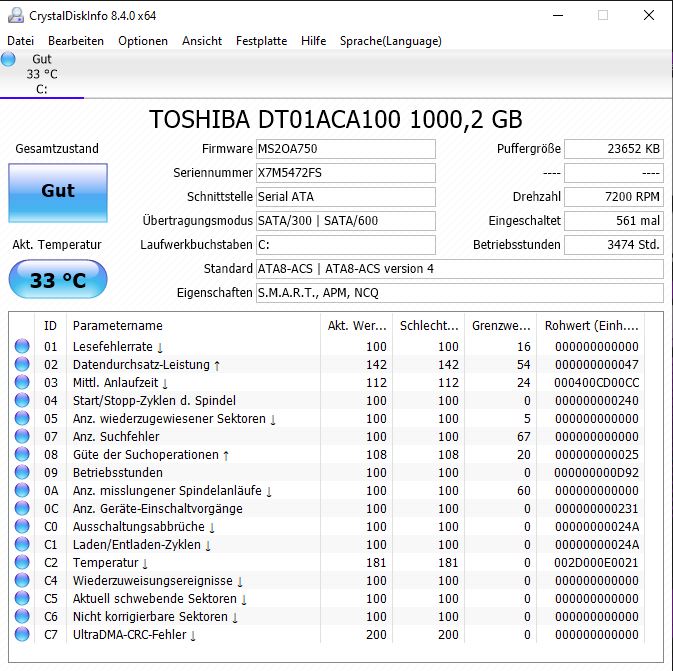The image size is (673, 671).
Task: Click the blue health orb beside Gut
Action: 8,59
